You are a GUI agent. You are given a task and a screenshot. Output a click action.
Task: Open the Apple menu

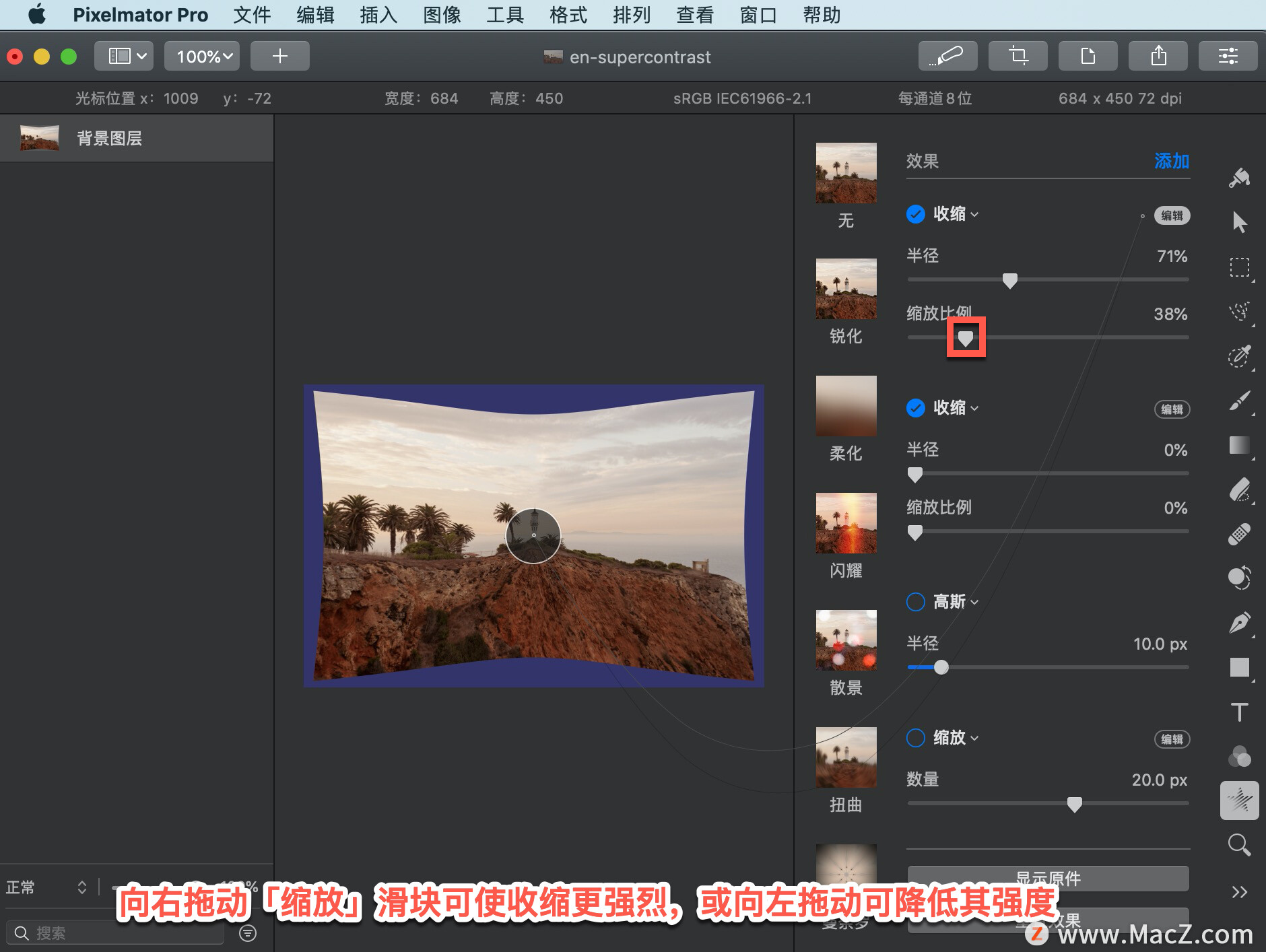pyautogui.click(x=37, y=14)
